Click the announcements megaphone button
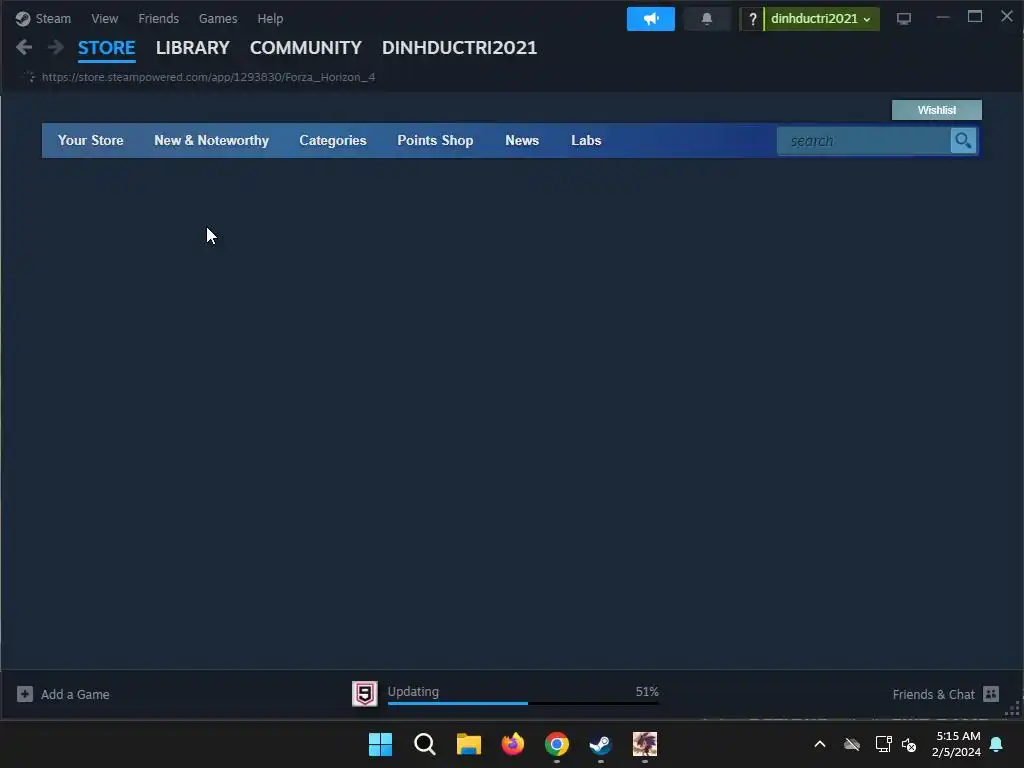 650,19
